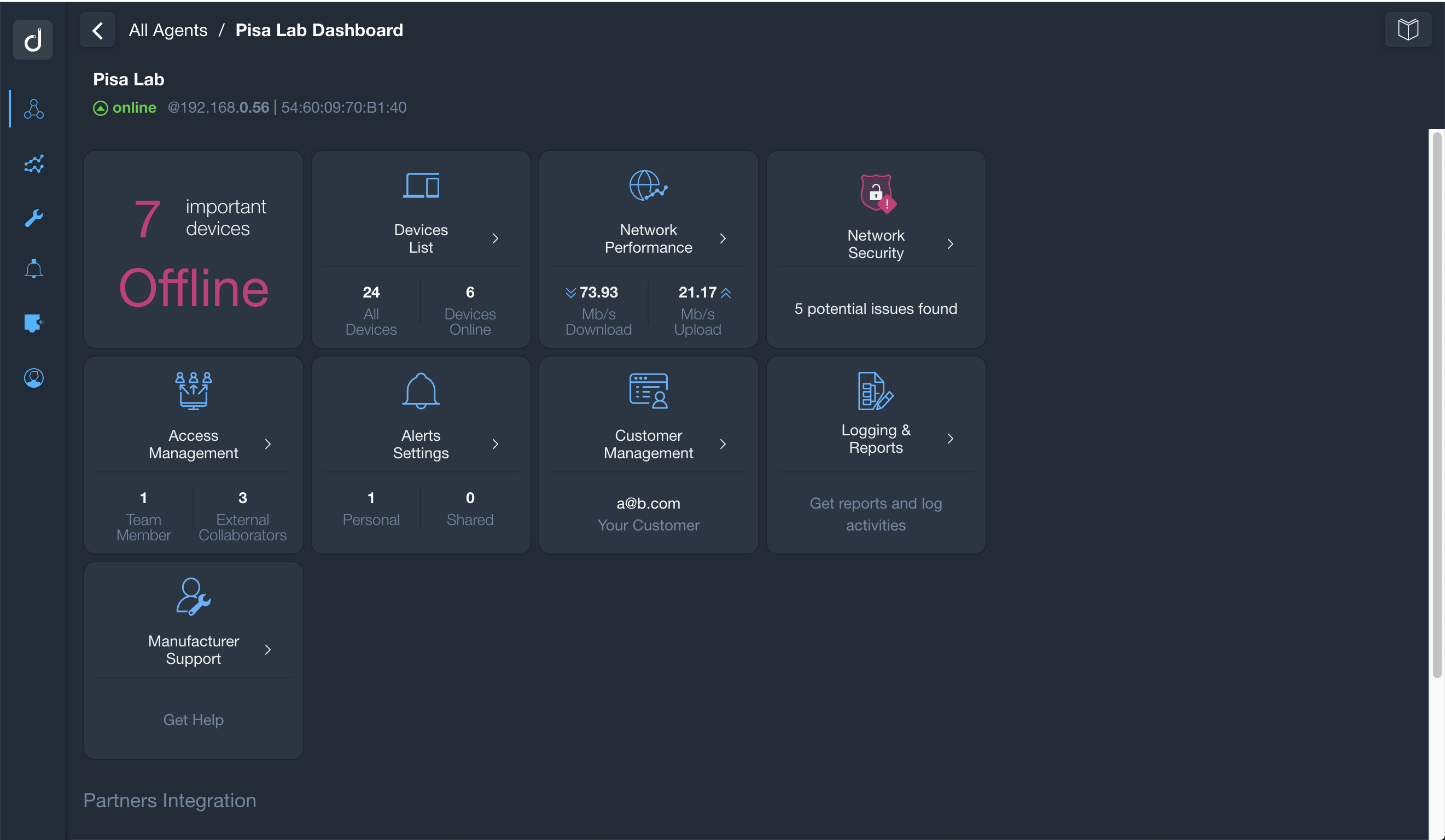Expand the Network Security panel arrow
Image resolution: width=1445 pixels, height=840 pixels.
[x=950, y=244]
